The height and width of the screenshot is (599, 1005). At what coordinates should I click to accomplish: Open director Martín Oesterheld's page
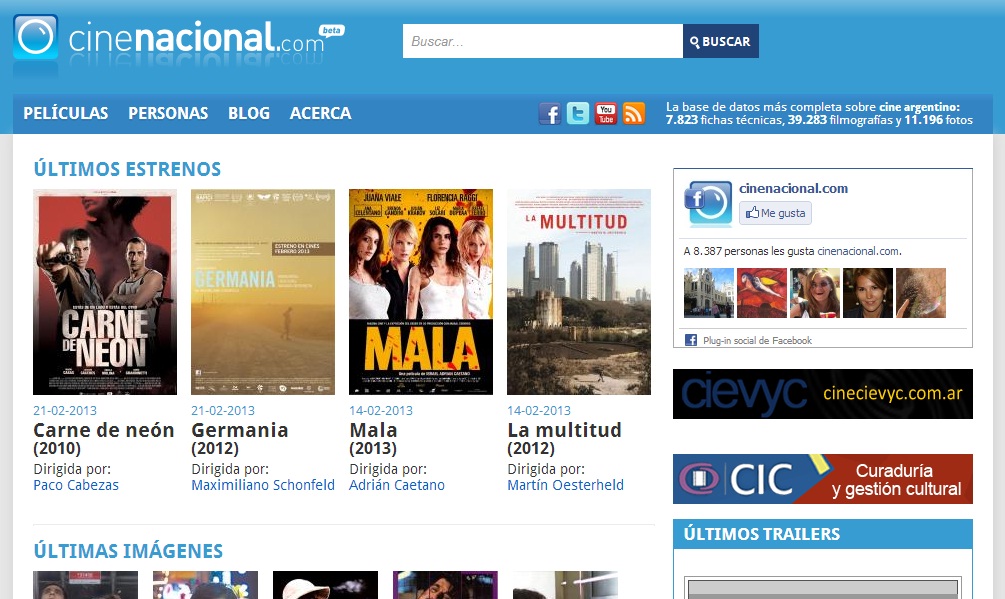point(565,485)
